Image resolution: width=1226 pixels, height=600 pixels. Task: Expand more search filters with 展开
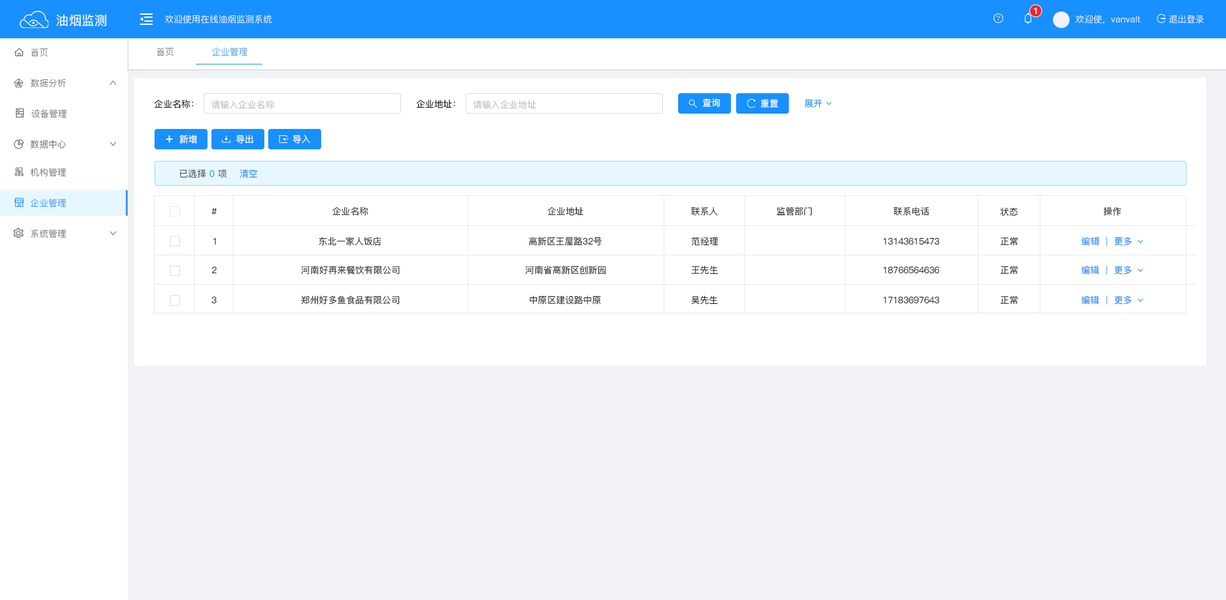coord(818,103)
